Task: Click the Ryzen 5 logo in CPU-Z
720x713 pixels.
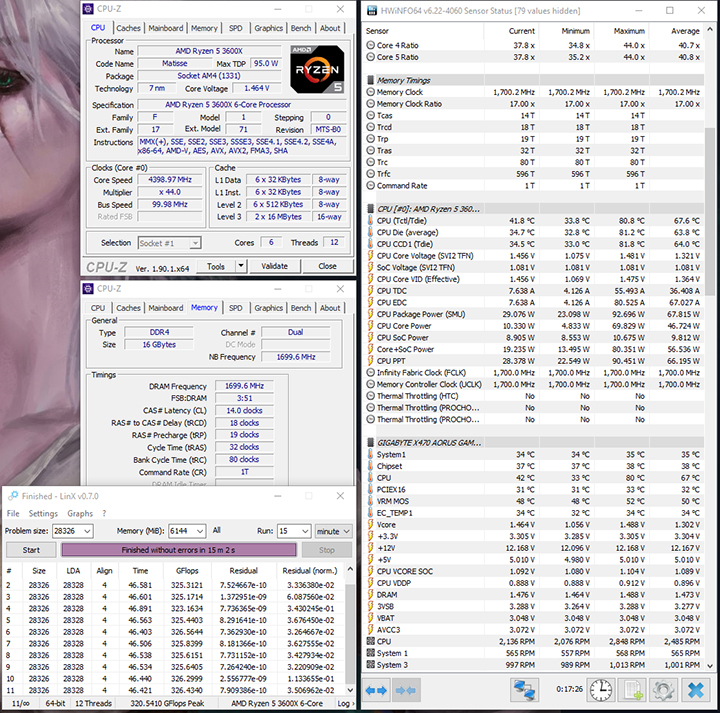Action: (x=318, y=70)
